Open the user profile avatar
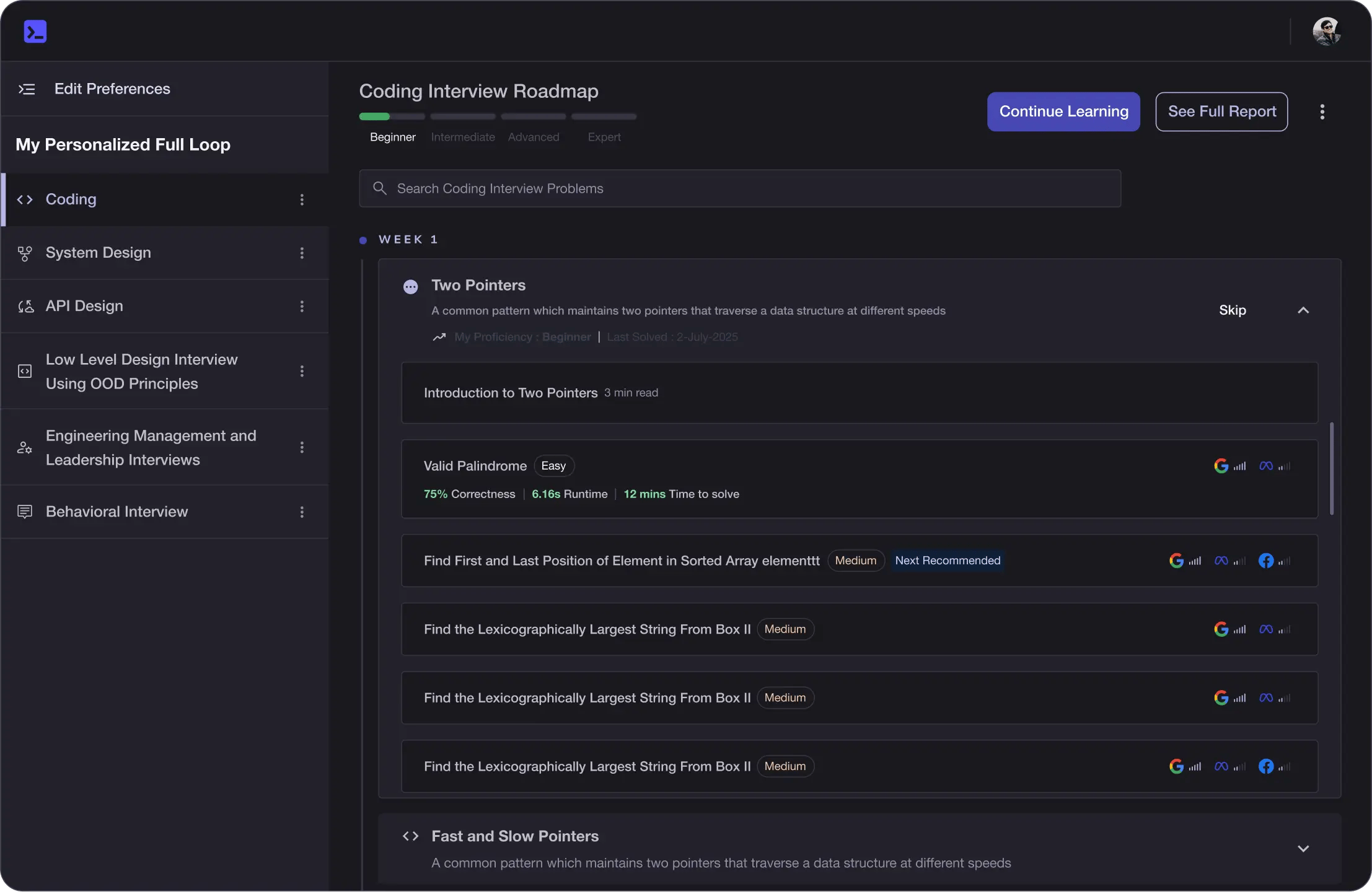 (1326, 32)
